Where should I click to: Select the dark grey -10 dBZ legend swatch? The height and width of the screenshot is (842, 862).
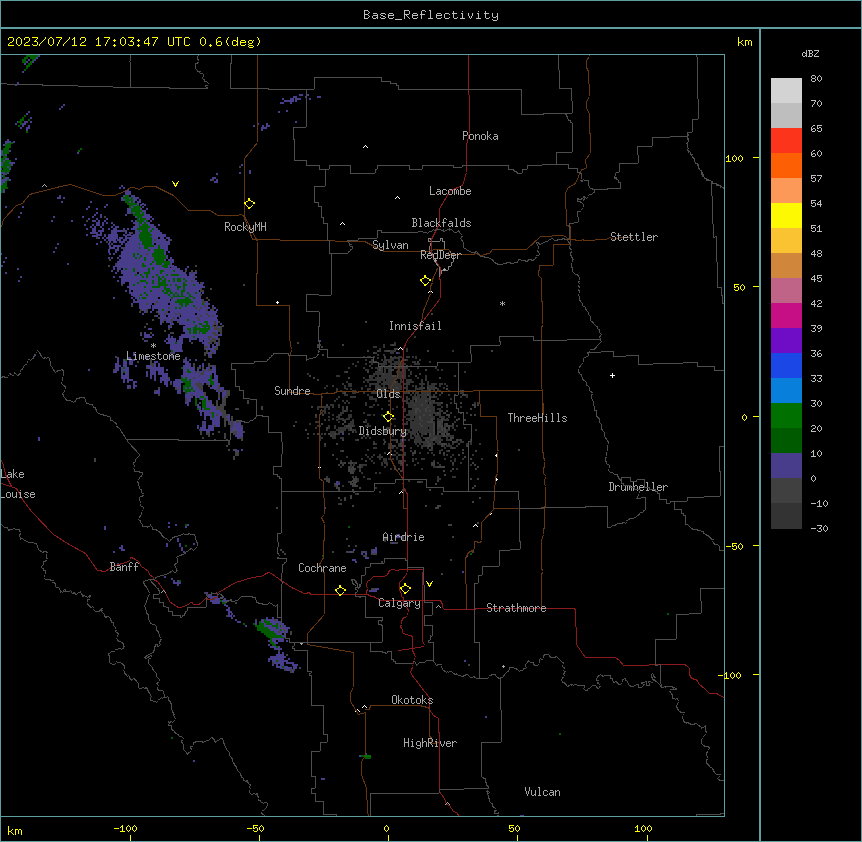pyautogui.click(x=786, y=516)
